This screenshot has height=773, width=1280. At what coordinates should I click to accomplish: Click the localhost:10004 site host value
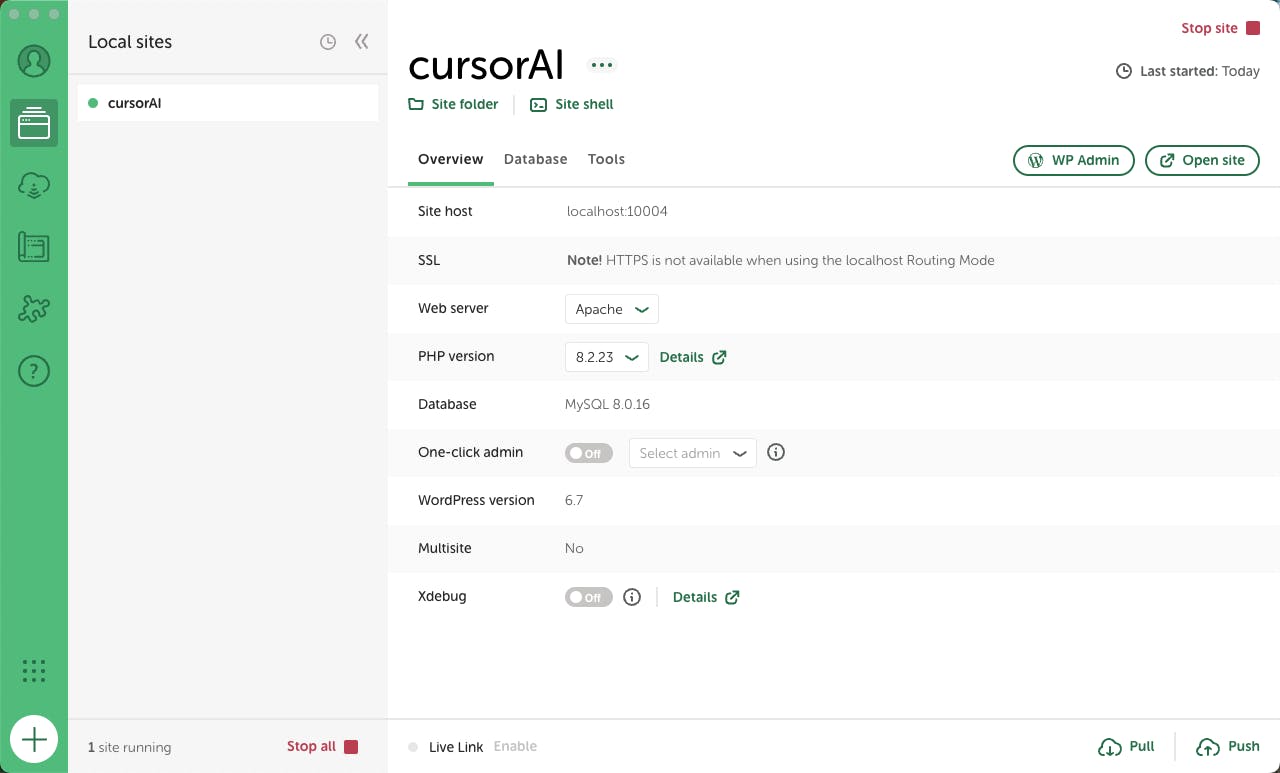point(617,211)
